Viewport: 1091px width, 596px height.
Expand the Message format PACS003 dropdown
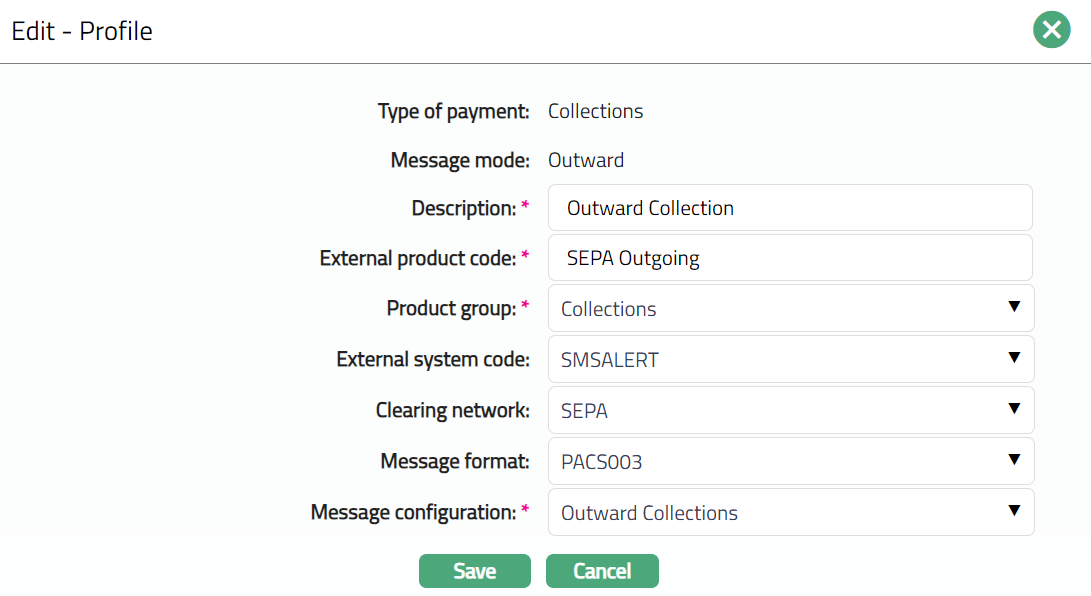790,461
